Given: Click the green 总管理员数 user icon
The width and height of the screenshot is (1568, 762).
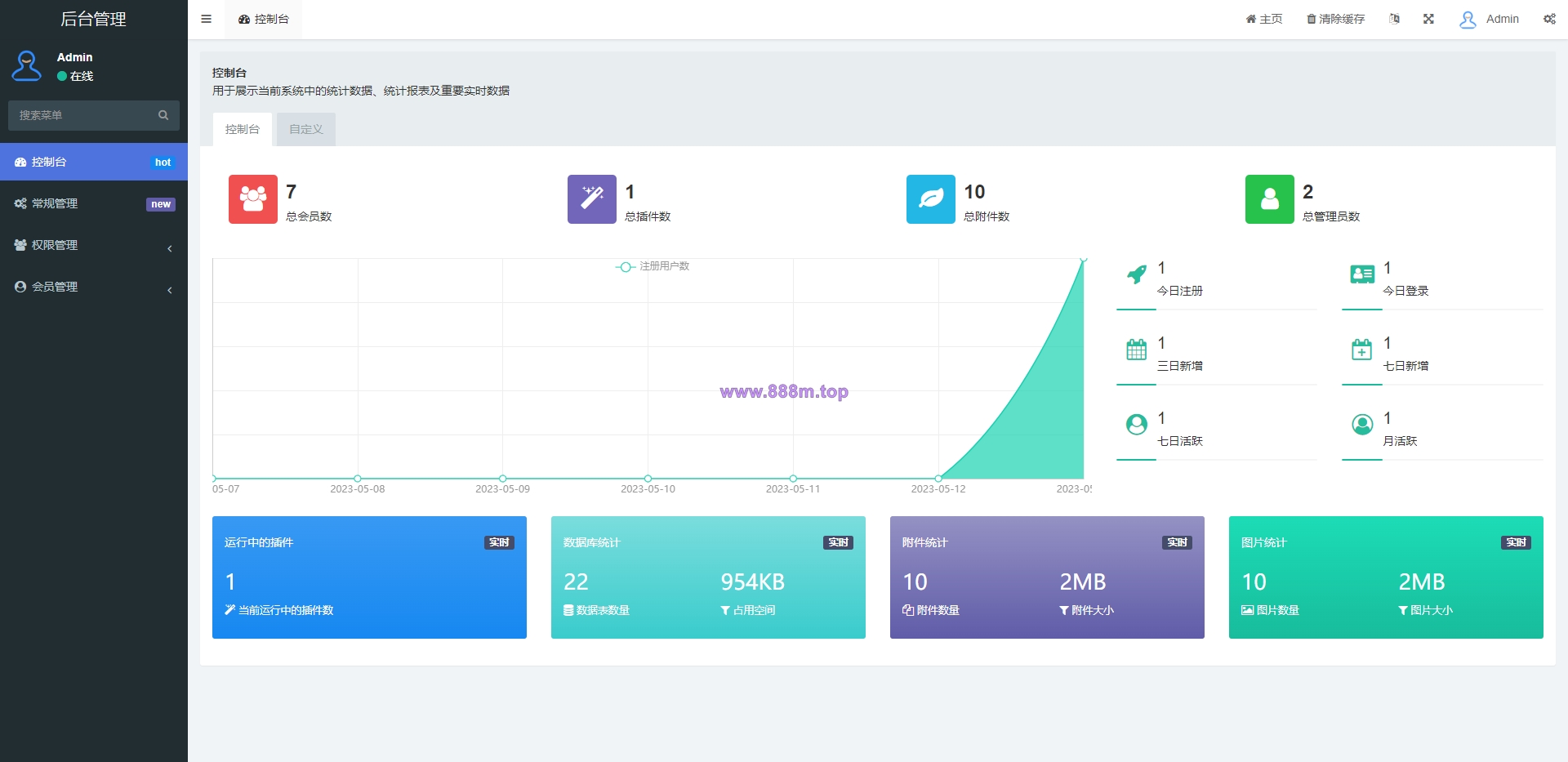Looking at the screenshot, I should pyautogui.click(x=1270, y=199).
